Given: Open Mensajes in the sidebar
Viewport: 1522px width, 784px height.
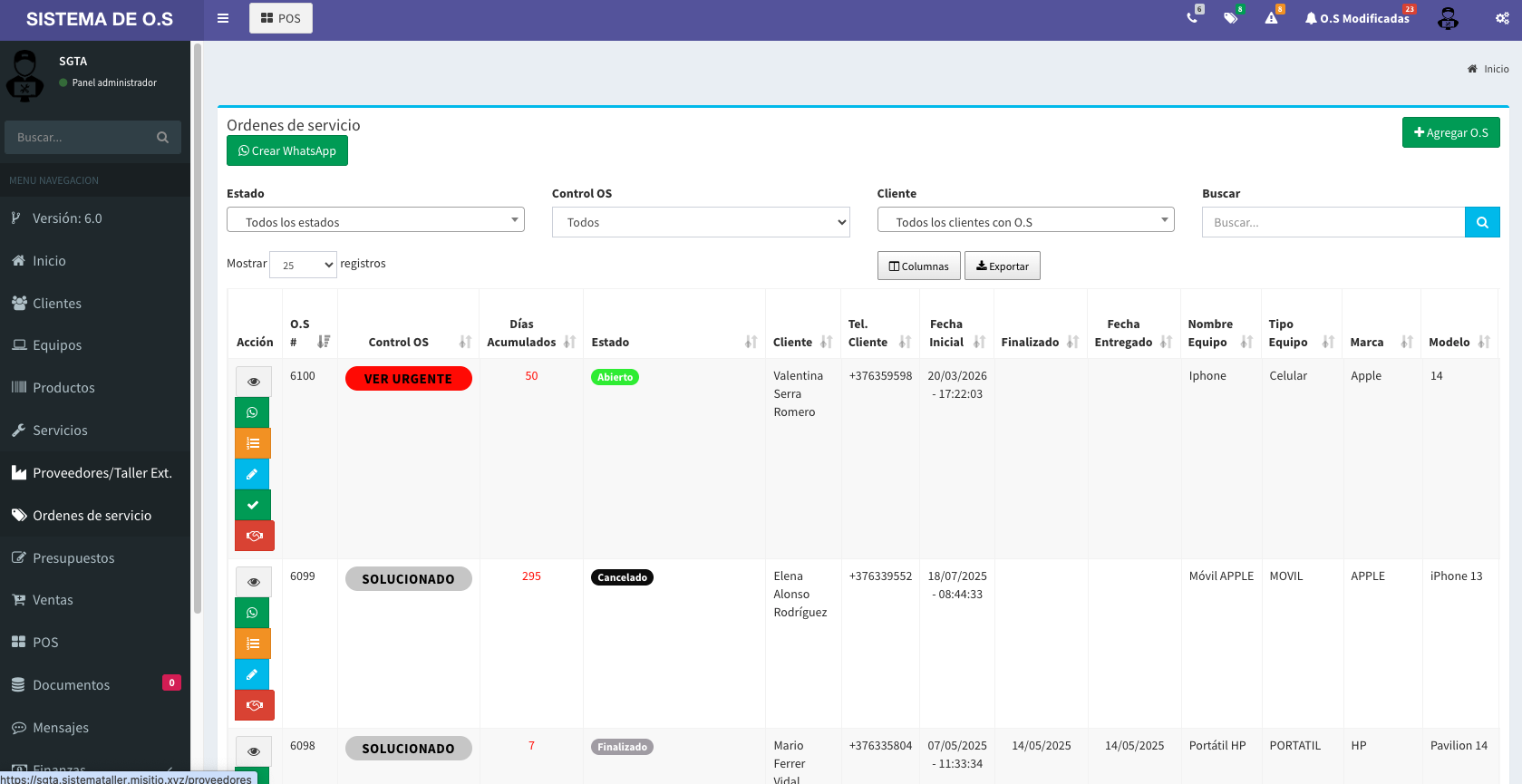Looking at the screenshot, I should [95, 728].
